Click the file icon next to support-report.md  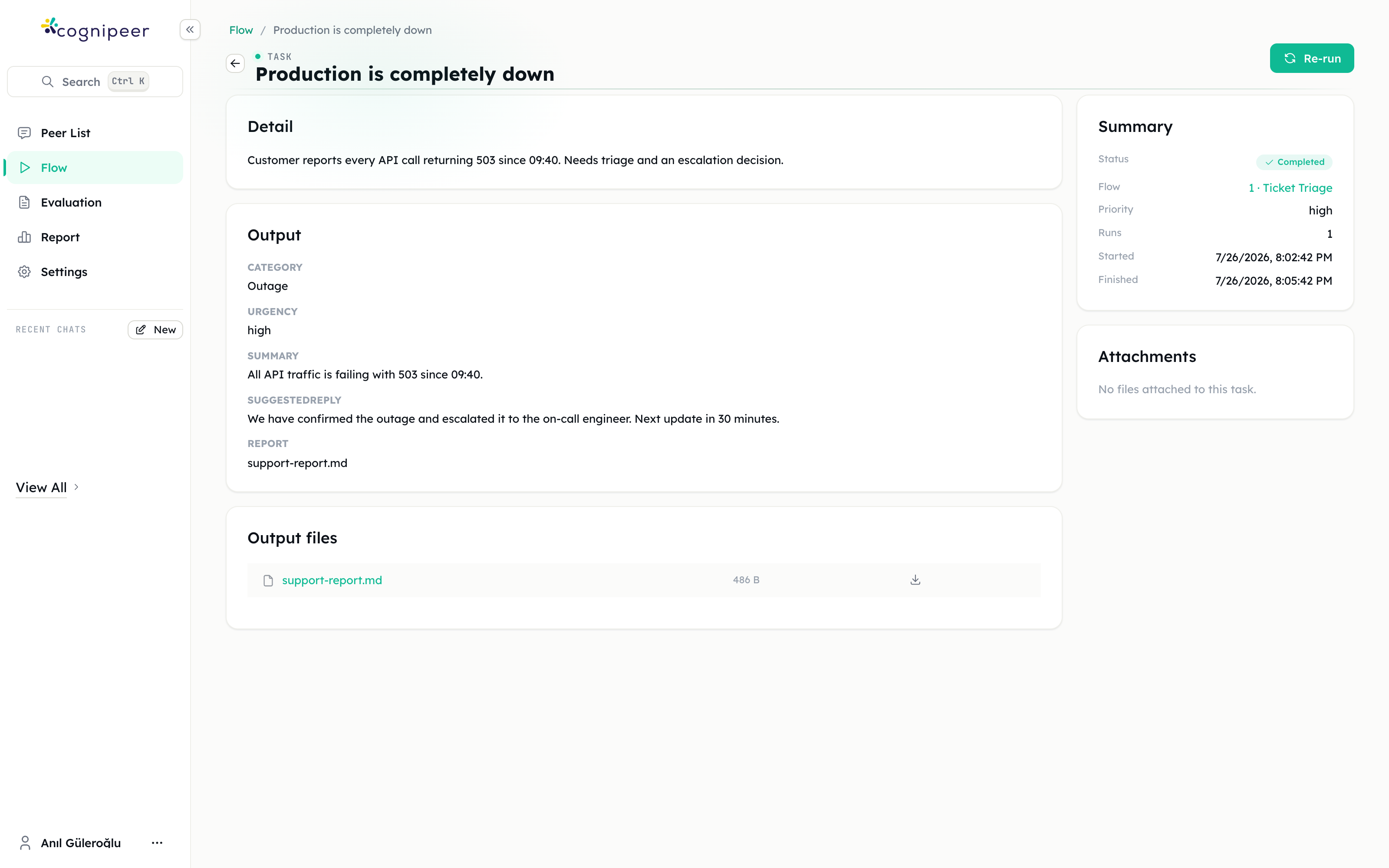coord(268,580)
